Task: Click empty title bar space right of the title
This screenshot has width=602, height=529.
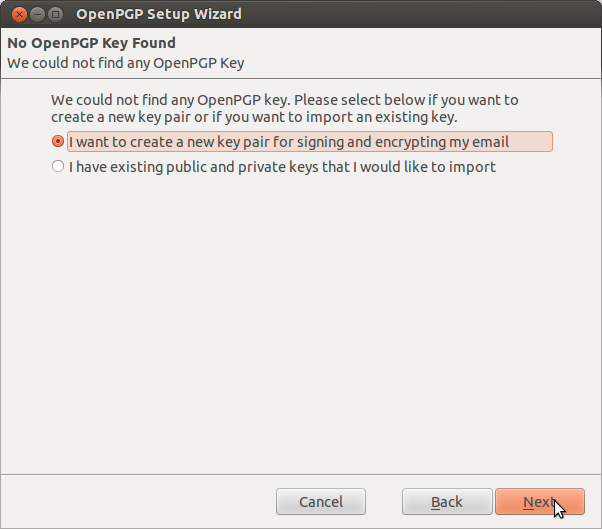Action: [420, 14]
